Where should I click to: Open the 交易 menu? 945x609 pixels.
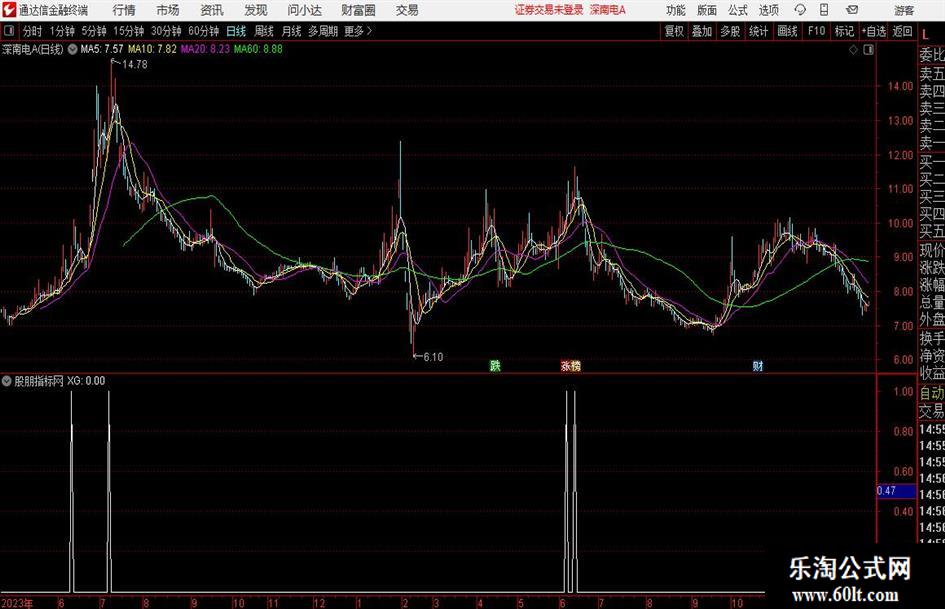[x=407, y=10]
